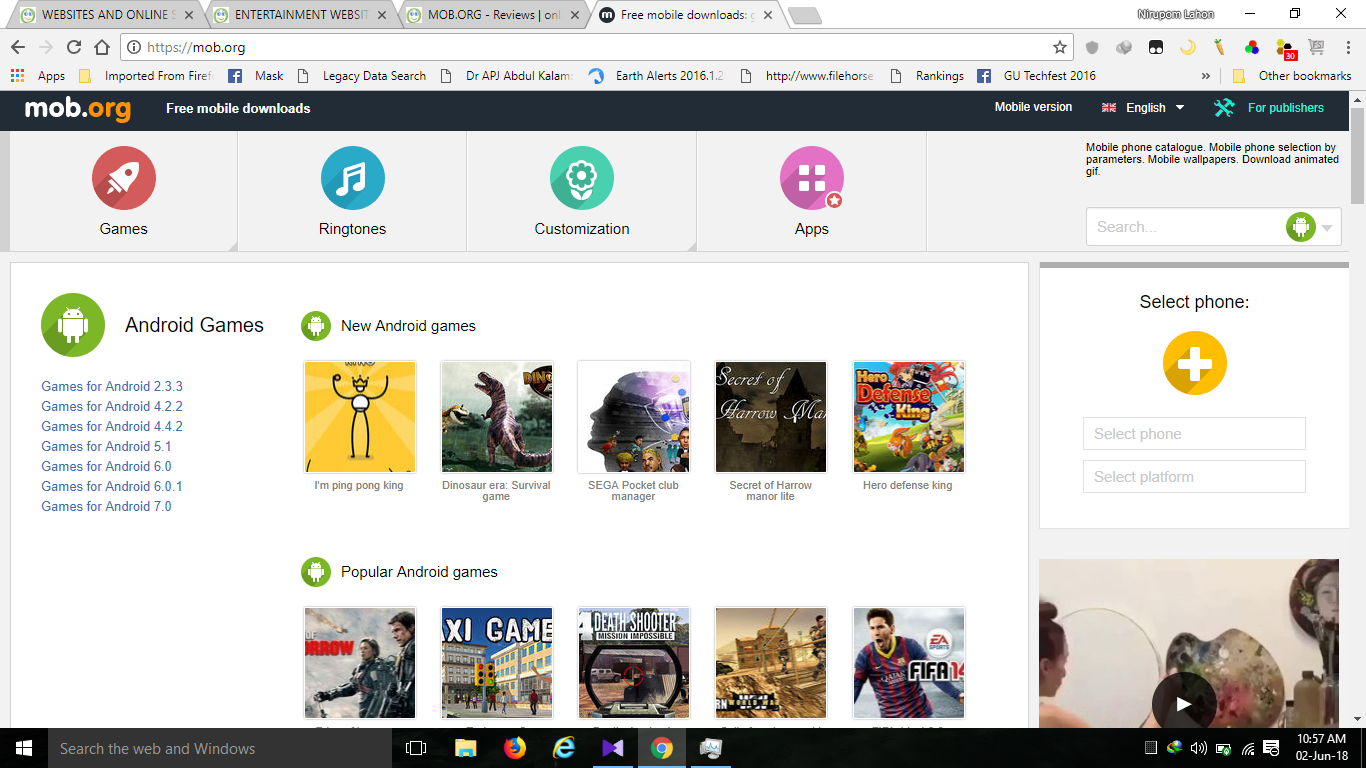Select the Free mobile downloads tab

pos(685,15)
